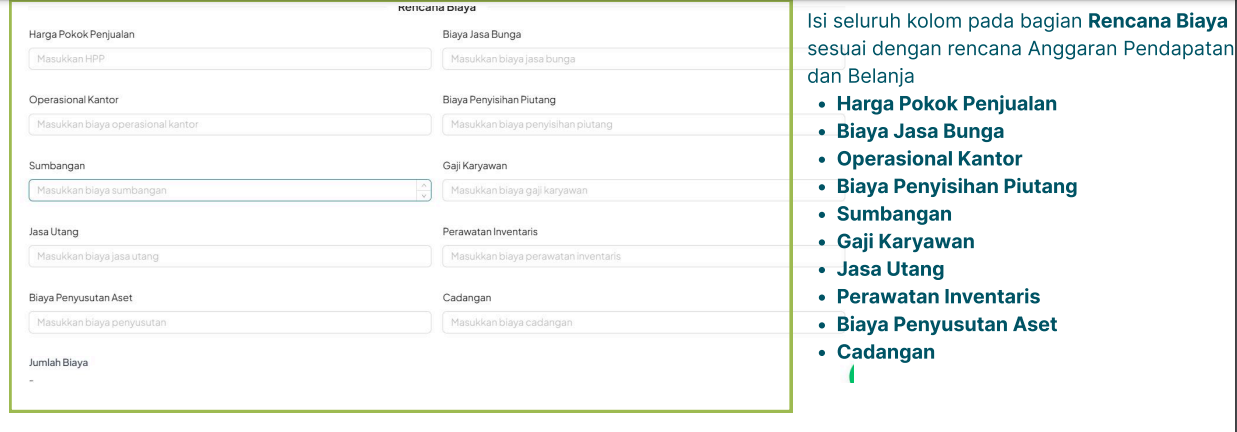The width and height of the screenshot is (1237, 432).
Task: Click the bold Rencana Biaya text in instructions
Action: click(x=1157, y=22)
